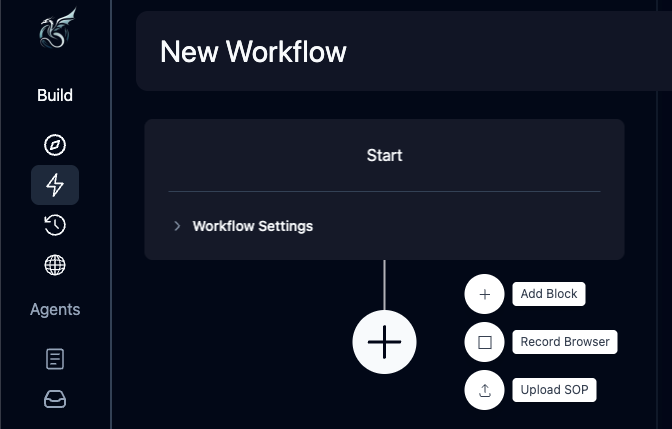Viewport: 672px width, 429px height.
Task: Click the upload arrow icon beside Upload SOP
Action: (x=485, y=390)
